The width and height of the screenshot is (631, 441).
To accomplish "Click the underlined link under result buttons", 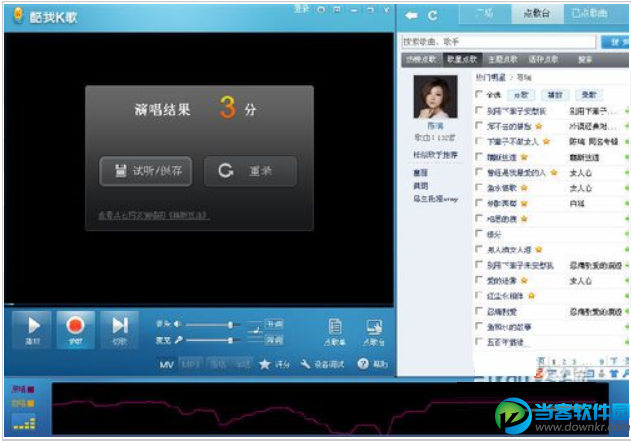I will (x=153, y=215).
